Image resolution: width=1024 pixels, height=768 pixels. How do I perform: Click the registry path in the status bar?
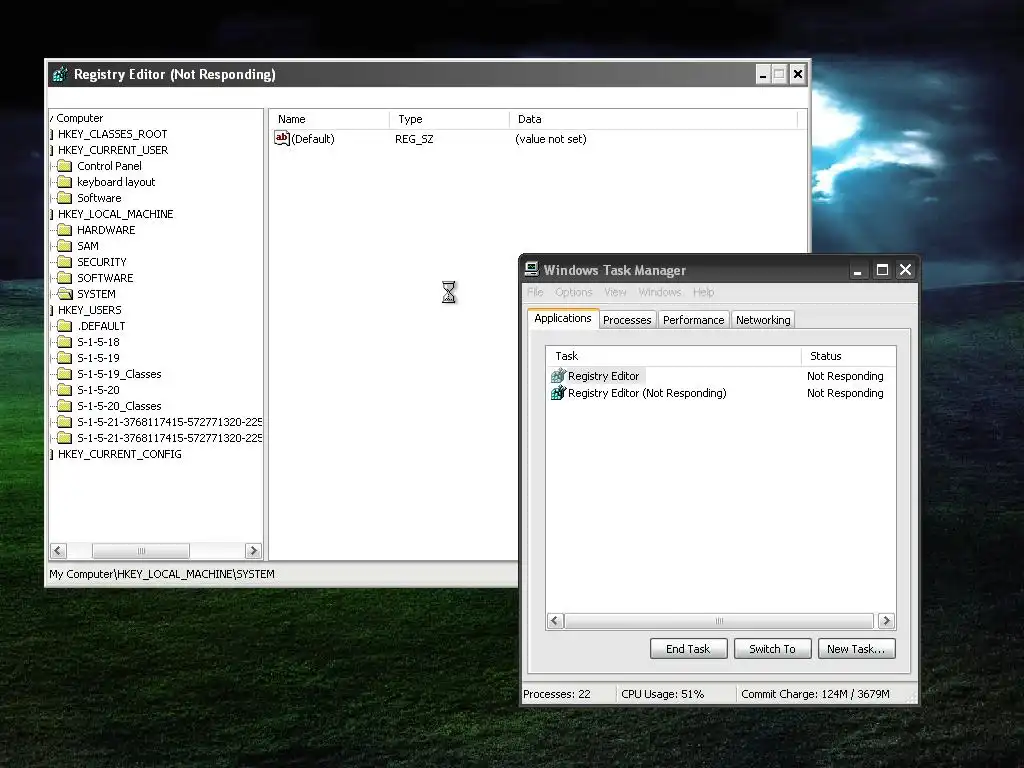(x=162, y=573)
